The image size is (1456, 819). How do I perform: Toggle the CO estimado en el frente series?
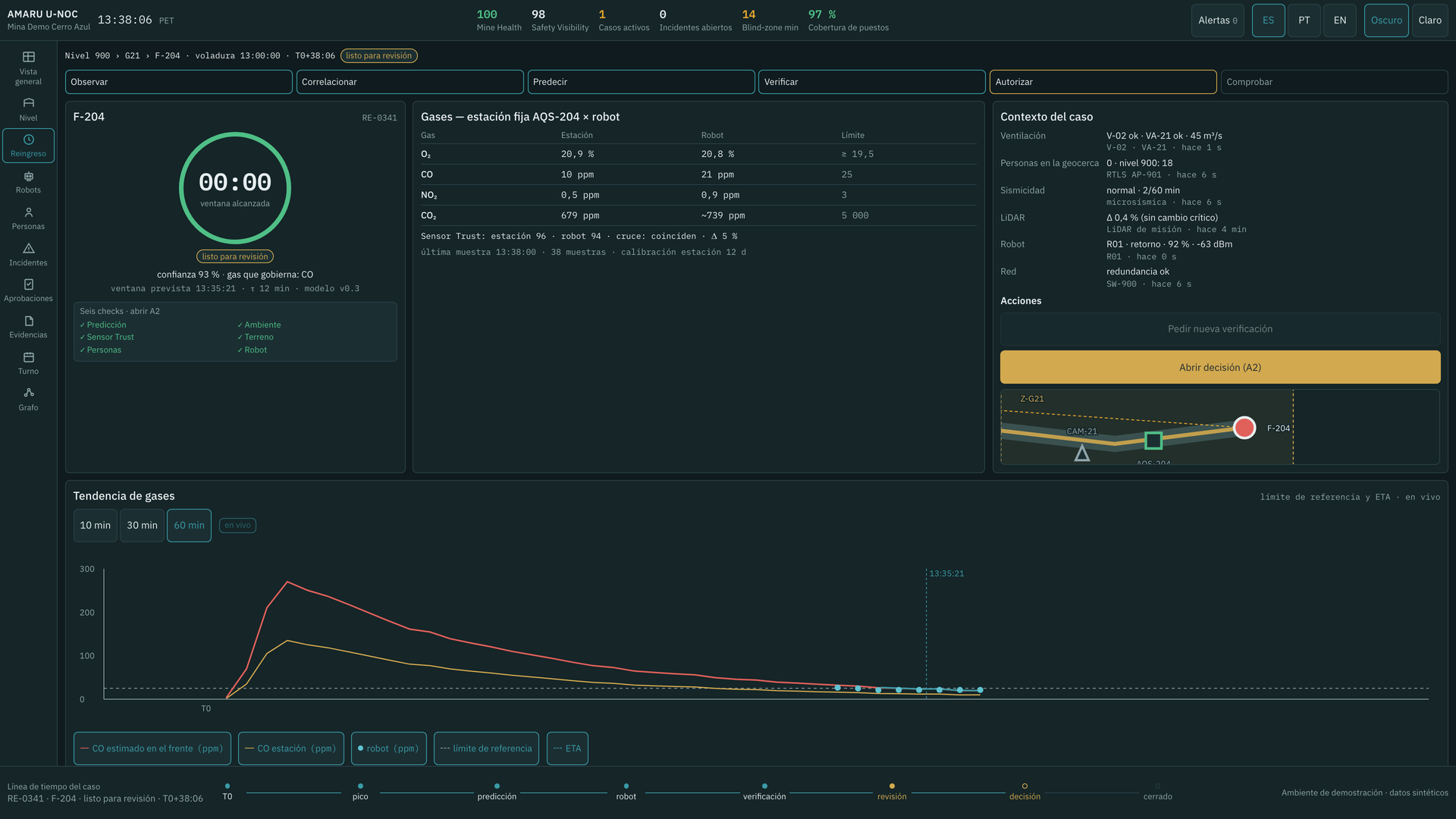pos(152,748)
